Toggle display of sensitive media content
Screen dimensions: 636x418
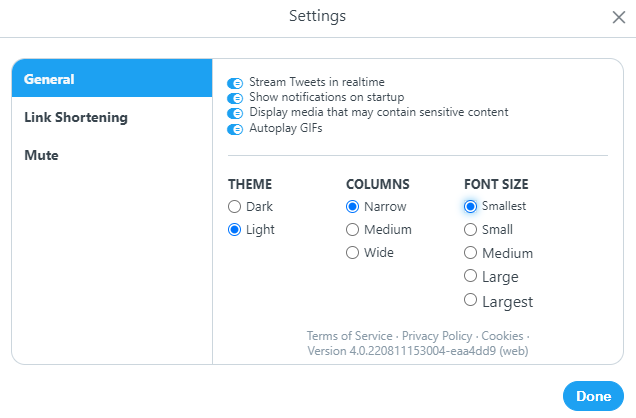tap(236, 113)
